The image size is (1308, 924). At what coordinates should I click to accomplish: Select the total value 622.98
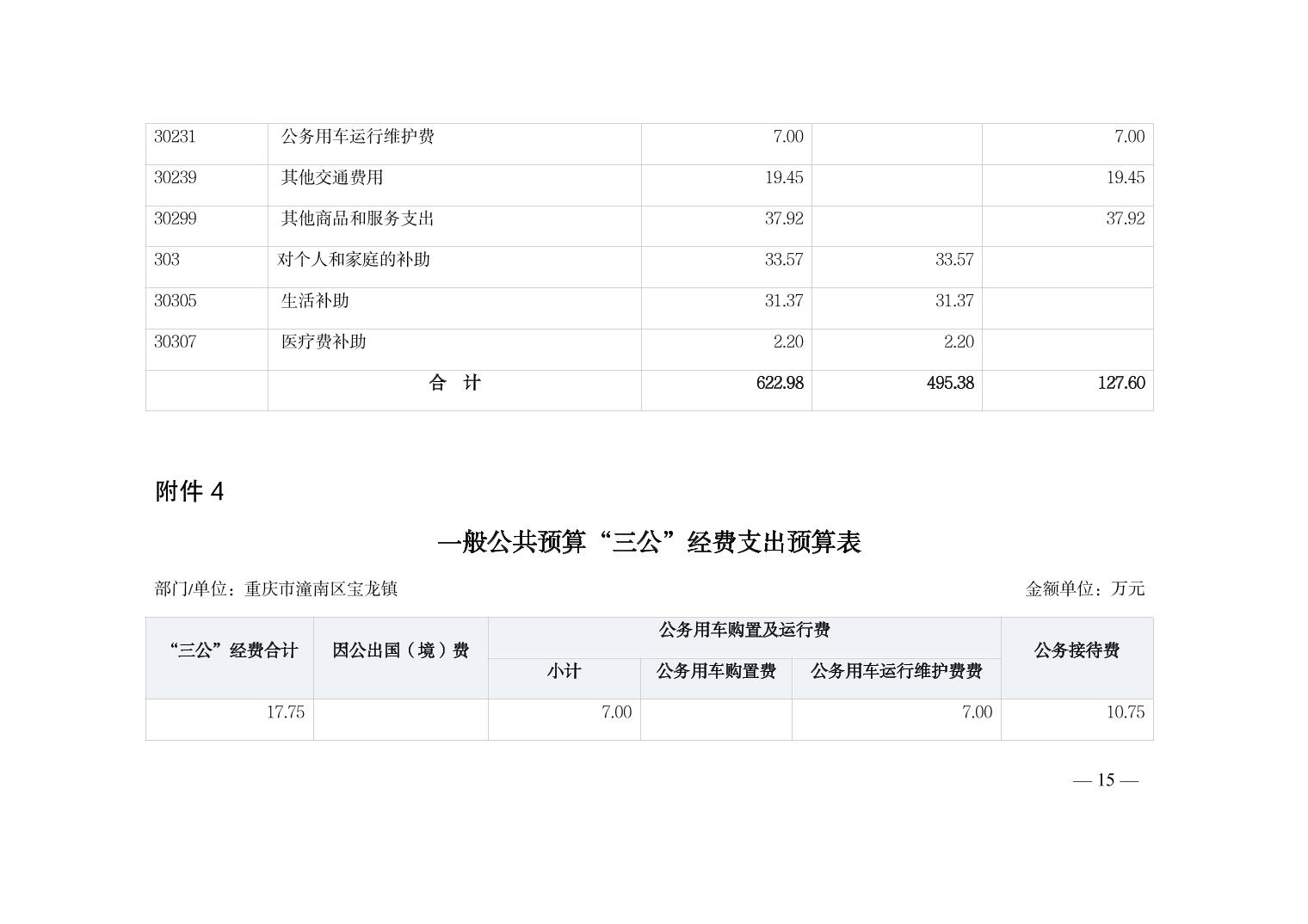pyautogui.click(x=780, y=384)
